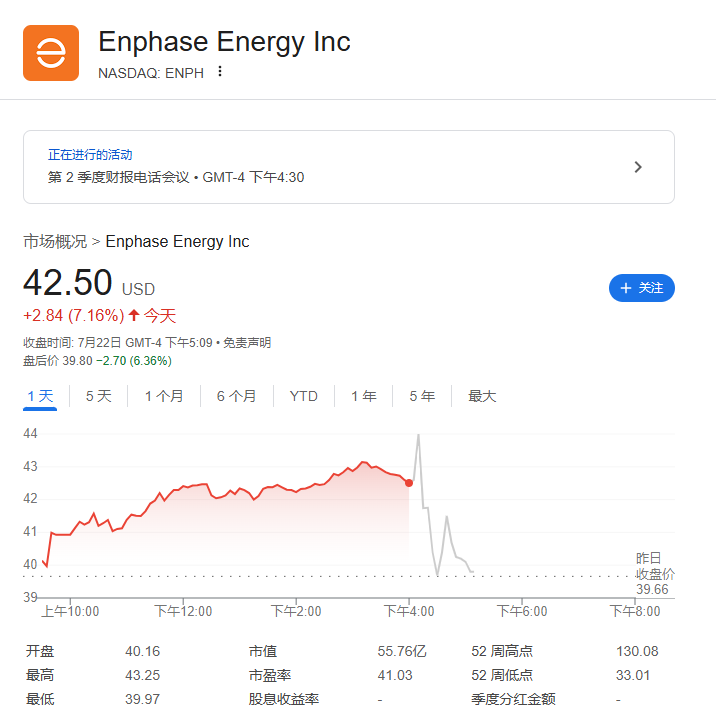Click the 免责声明 disclaimer link
The image size is (716, 718).
(x=247, y=343)
